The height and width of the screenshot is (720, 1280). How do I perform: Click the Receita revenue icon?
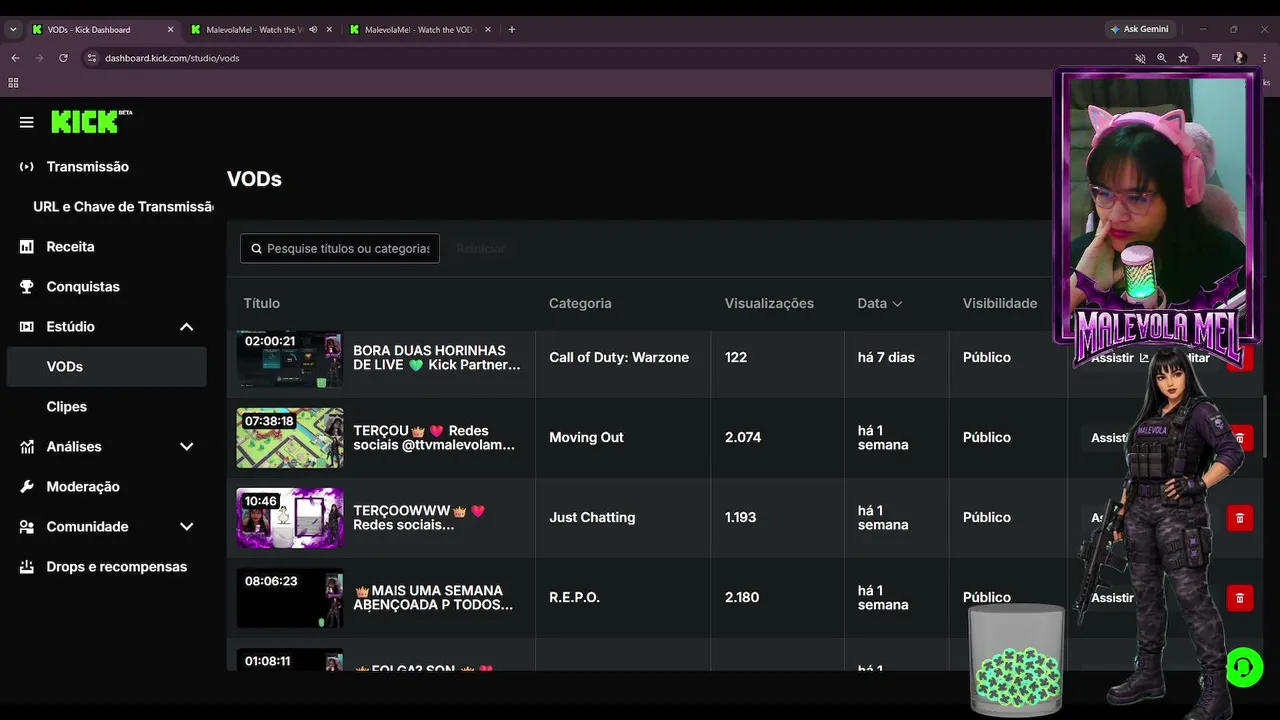point(27,247)
